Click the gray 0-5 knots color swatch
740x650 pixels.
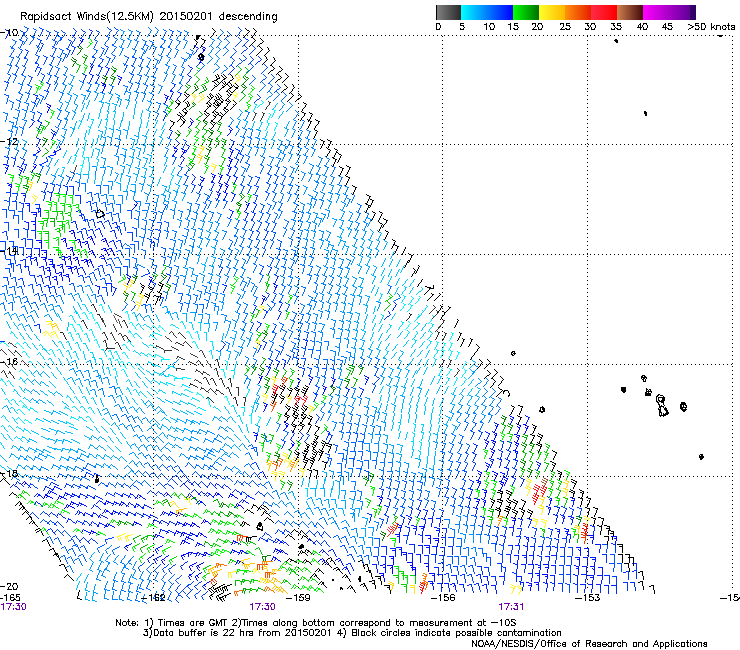tap(448, 12)
